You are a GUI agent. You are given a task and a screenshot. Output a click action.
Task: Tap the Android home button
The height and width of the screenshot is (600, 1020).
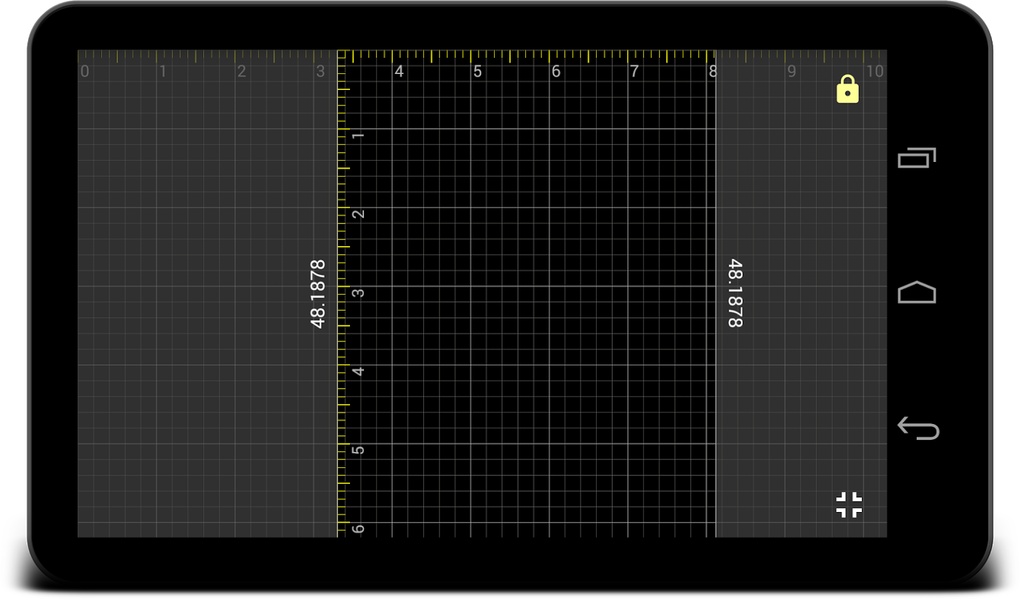pyautogui.click(x=917, y=292)
